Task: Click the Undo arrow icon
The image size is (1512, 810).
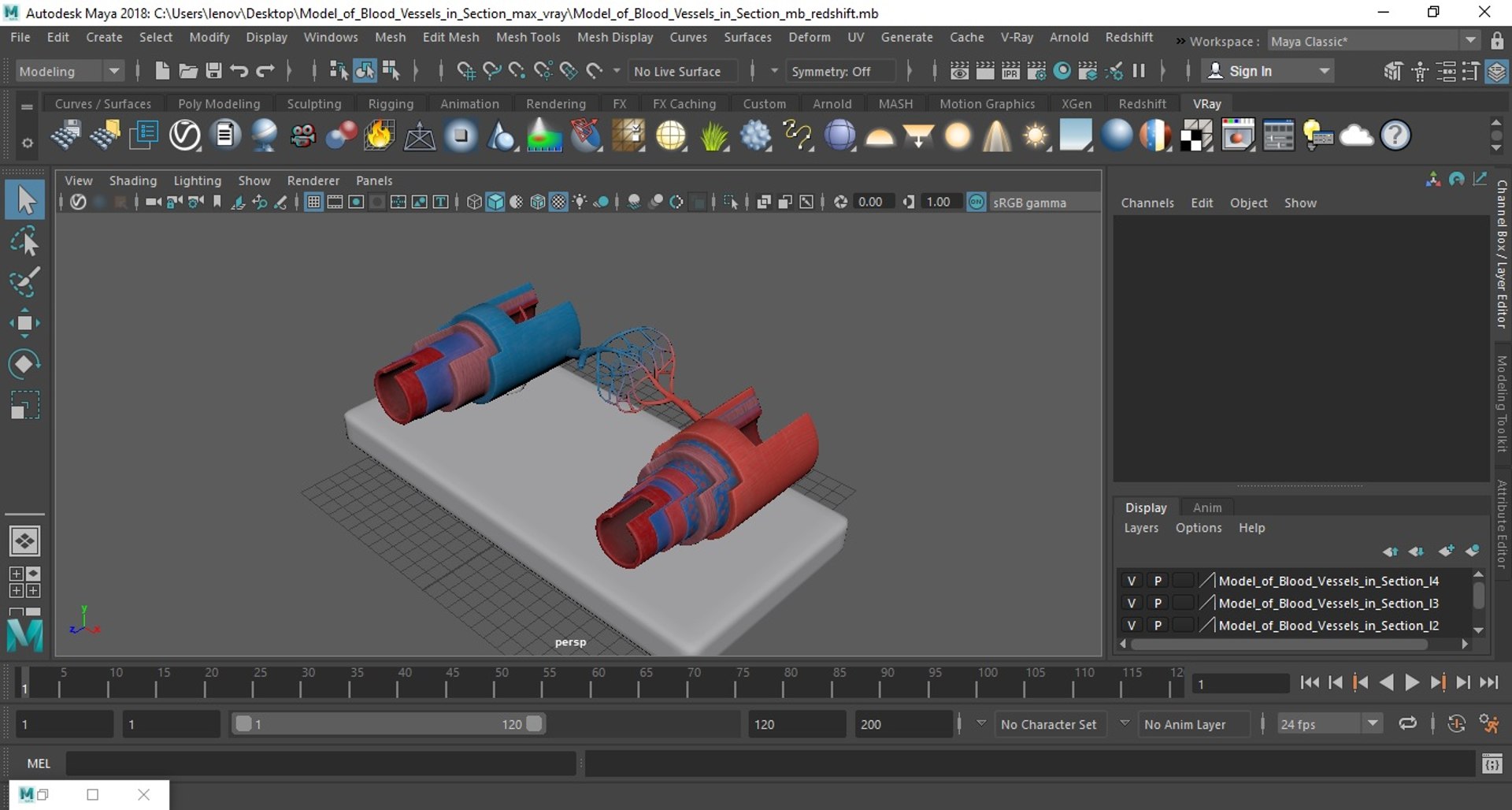Action: (x=239, y=71)
